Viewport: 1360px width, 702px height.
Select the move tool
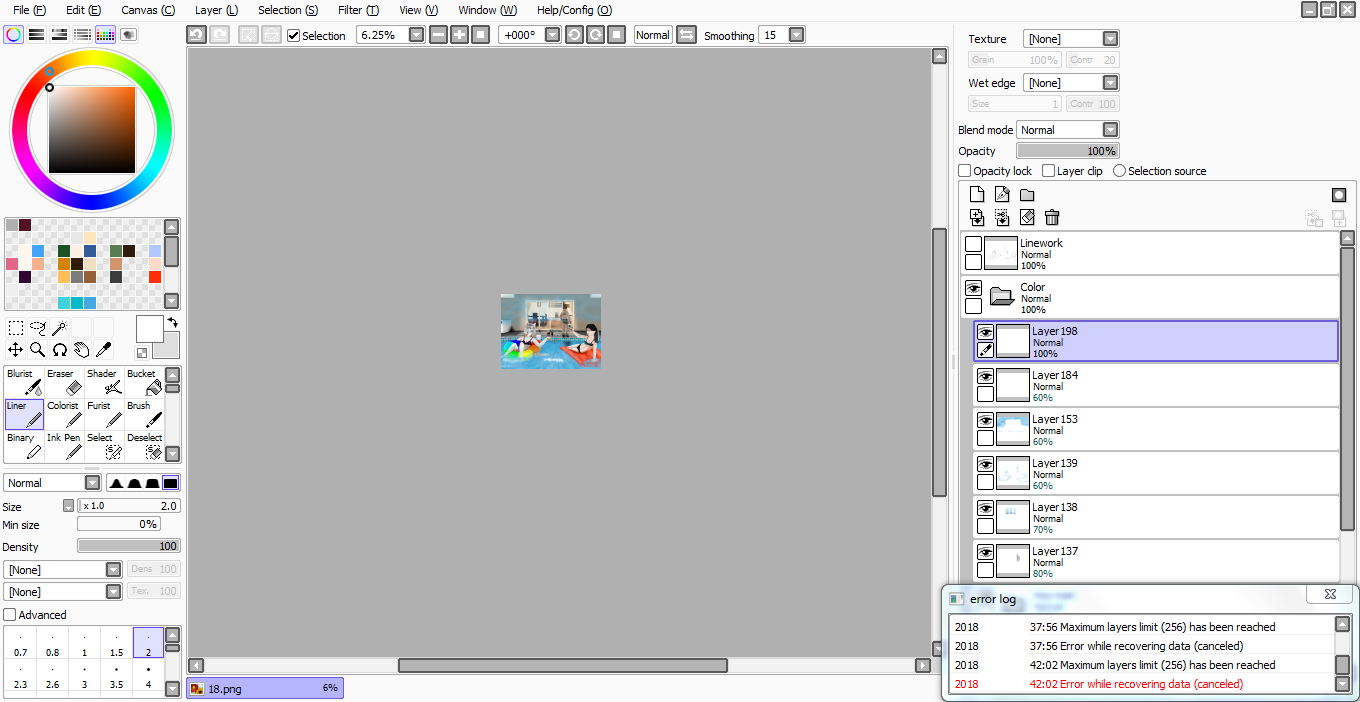pos(15,349)
